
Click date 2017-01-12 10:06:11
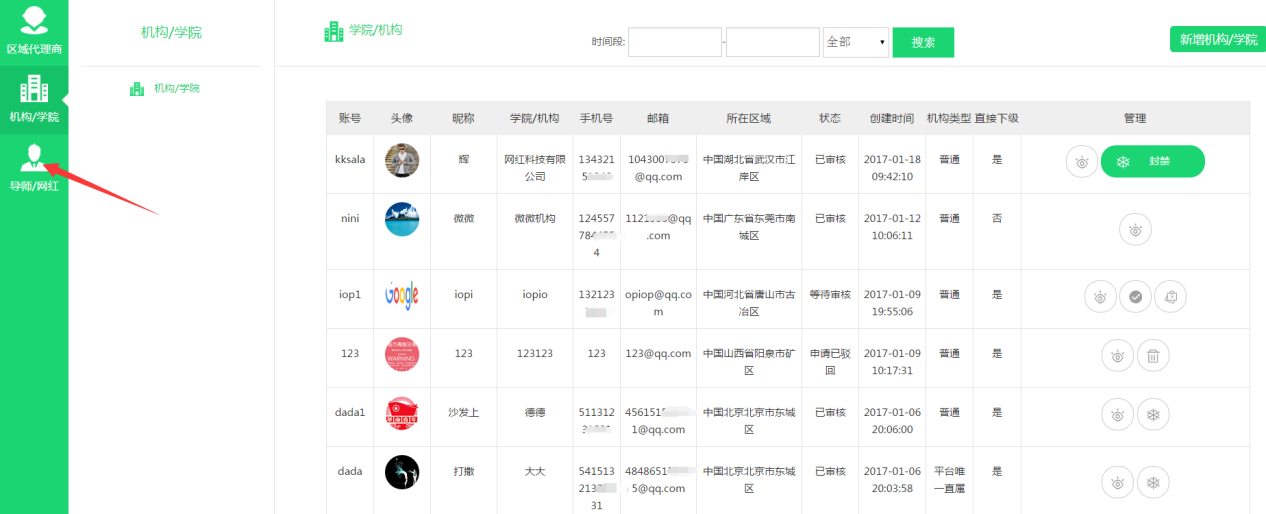[891, 227]
